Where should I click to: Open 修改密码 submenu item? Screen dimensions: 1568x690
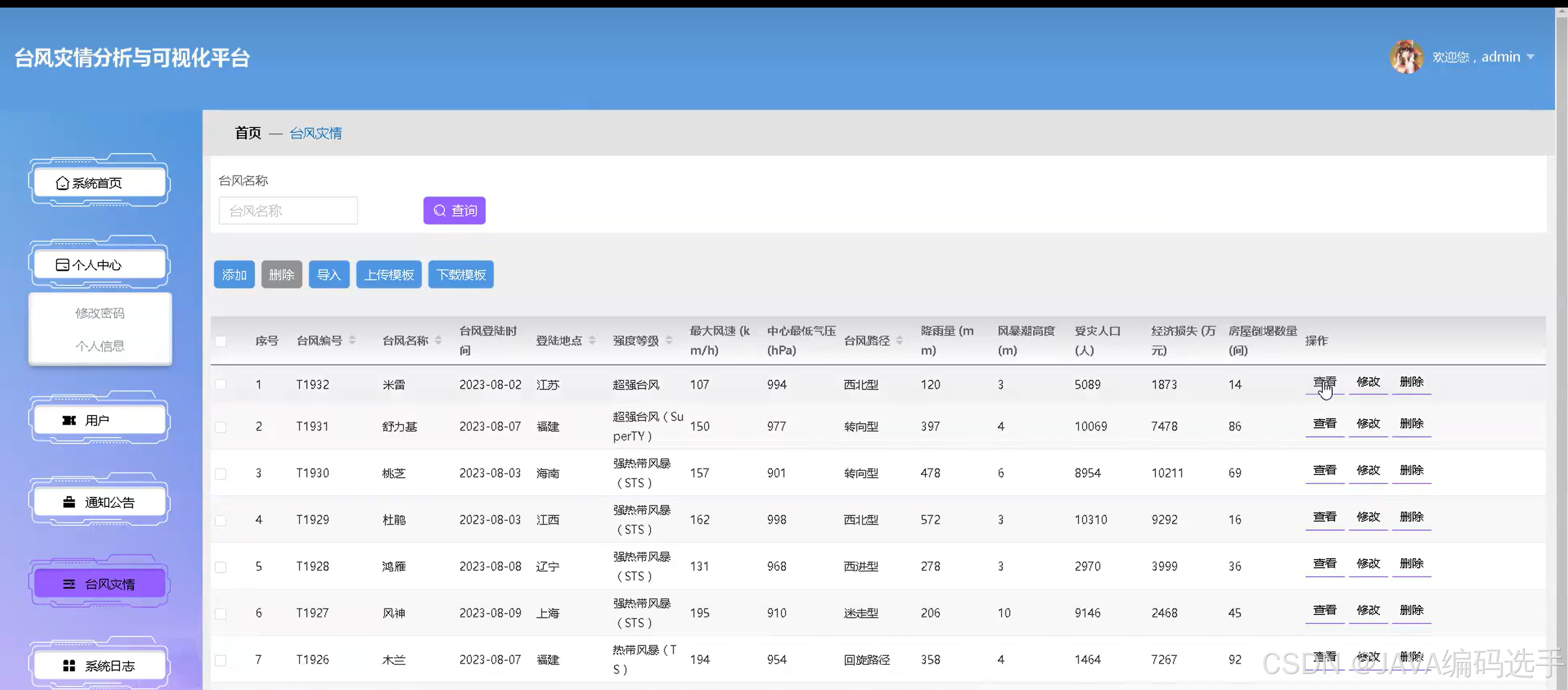coord(100,313)
